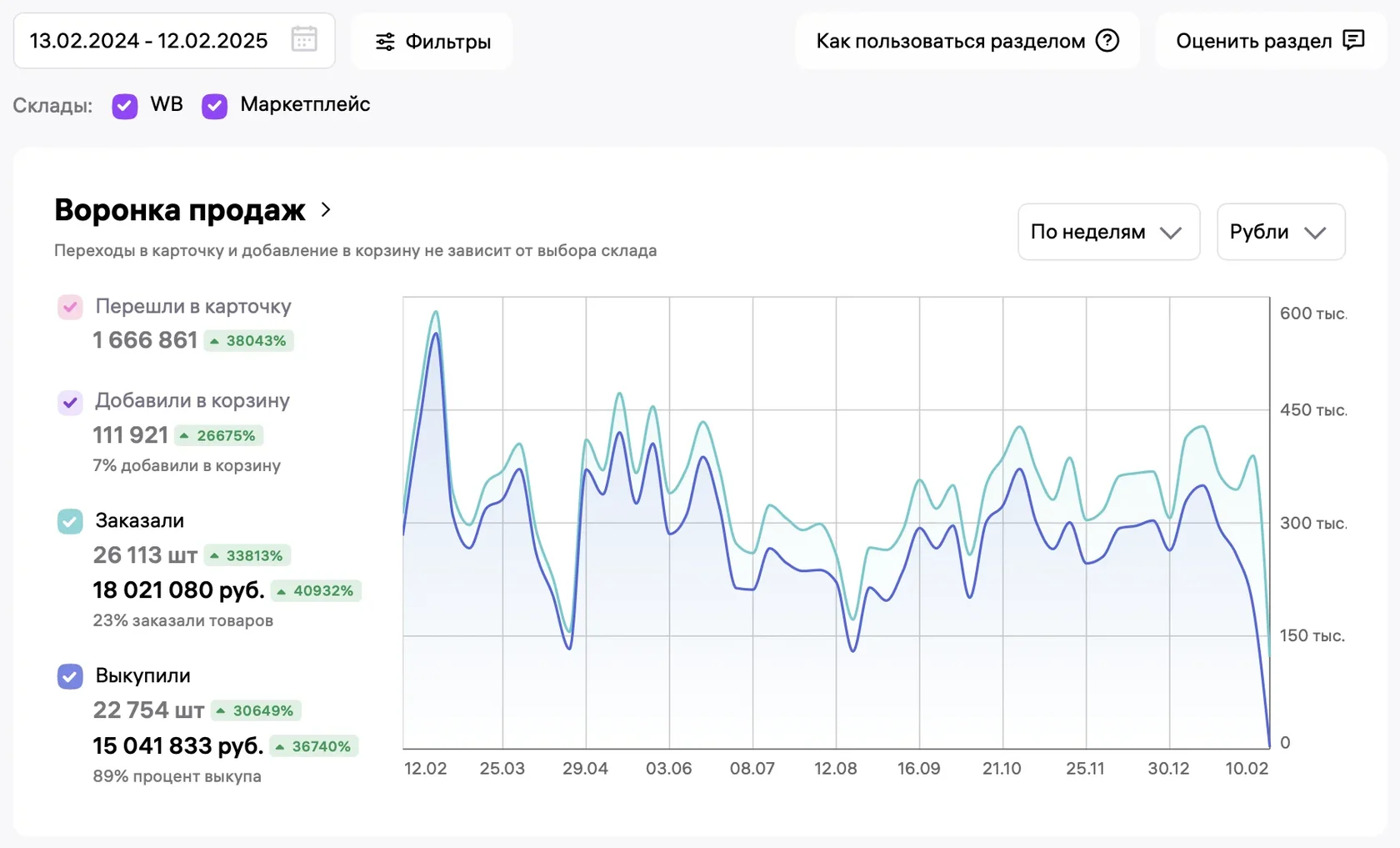This screenshot has width=1400, height=848.
Task: Click the 08.07 x-axis date label
Action: [x=752, y=769]
